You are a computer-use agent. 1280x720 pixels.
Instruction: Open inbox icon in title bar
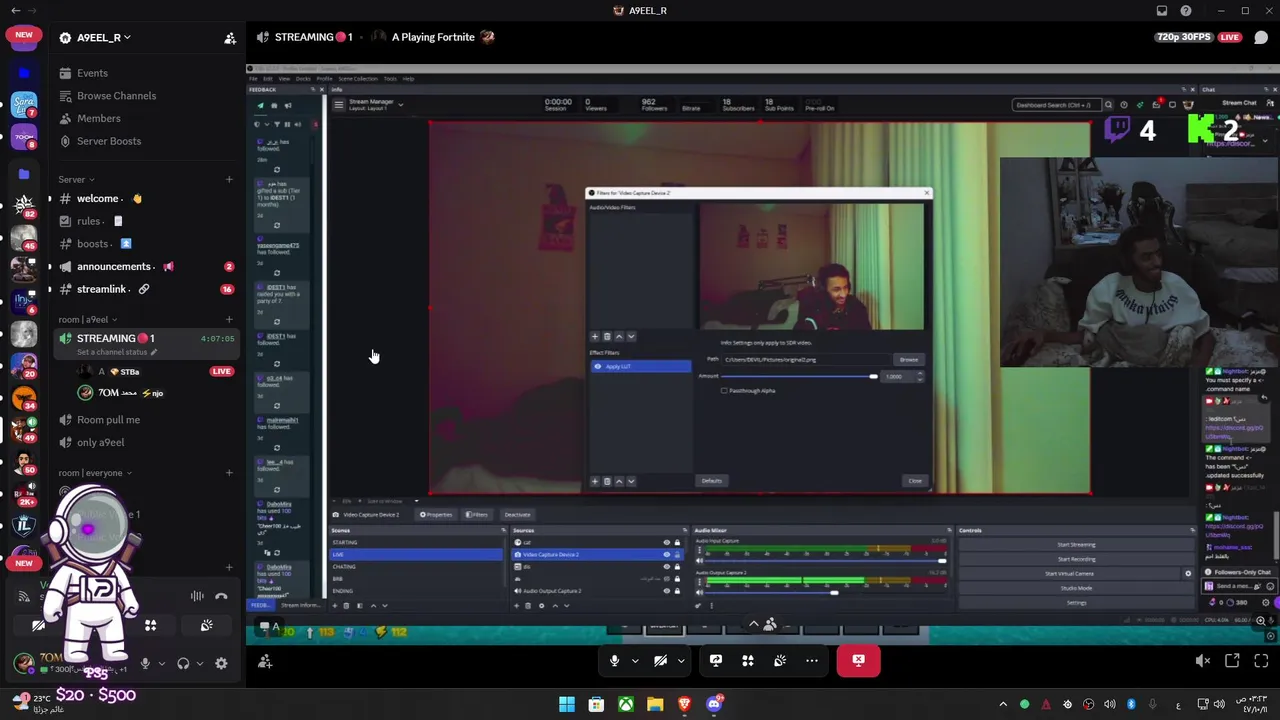[1162, 11]
